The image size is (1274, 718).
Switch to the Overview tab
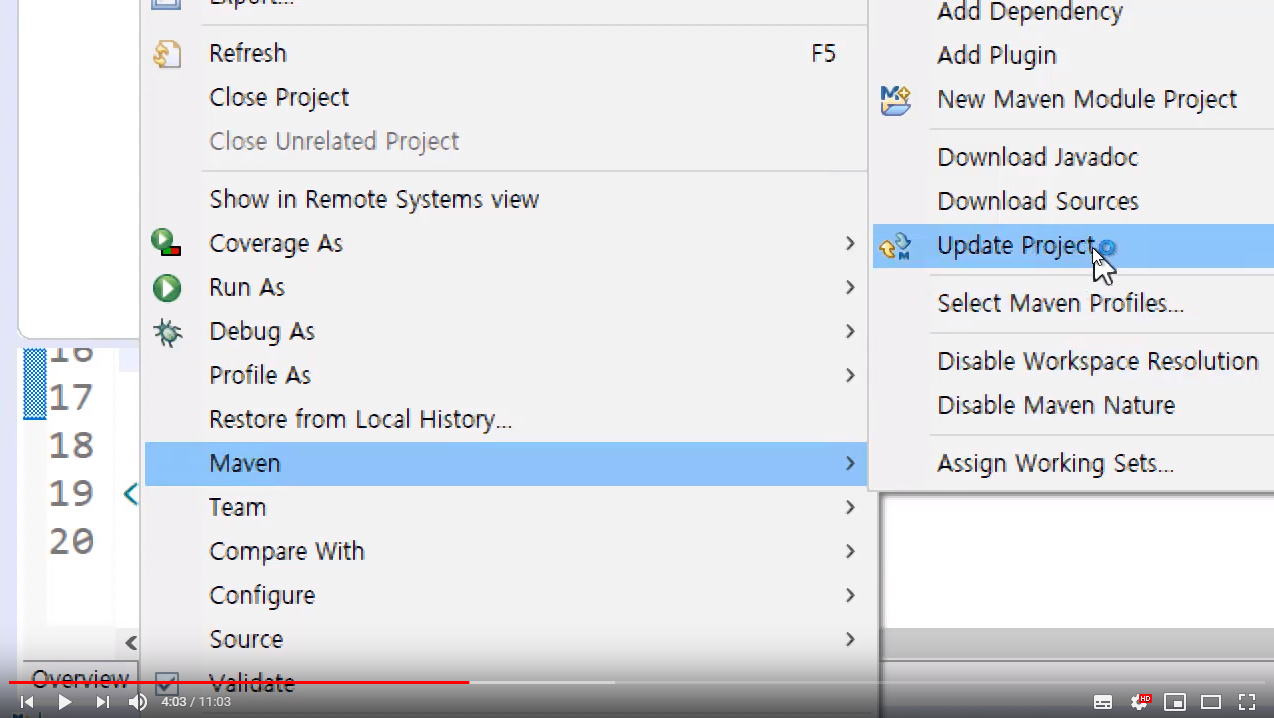pos(80,679)
